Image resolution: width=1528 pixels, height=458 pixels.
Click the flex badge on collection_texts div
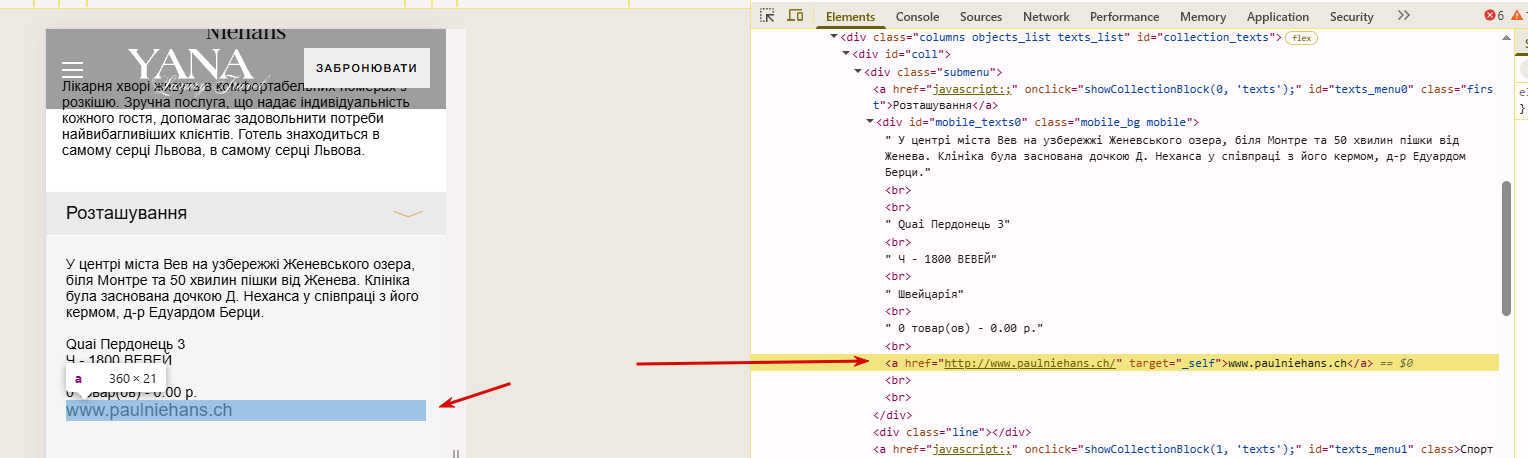tap(1301, 38)
